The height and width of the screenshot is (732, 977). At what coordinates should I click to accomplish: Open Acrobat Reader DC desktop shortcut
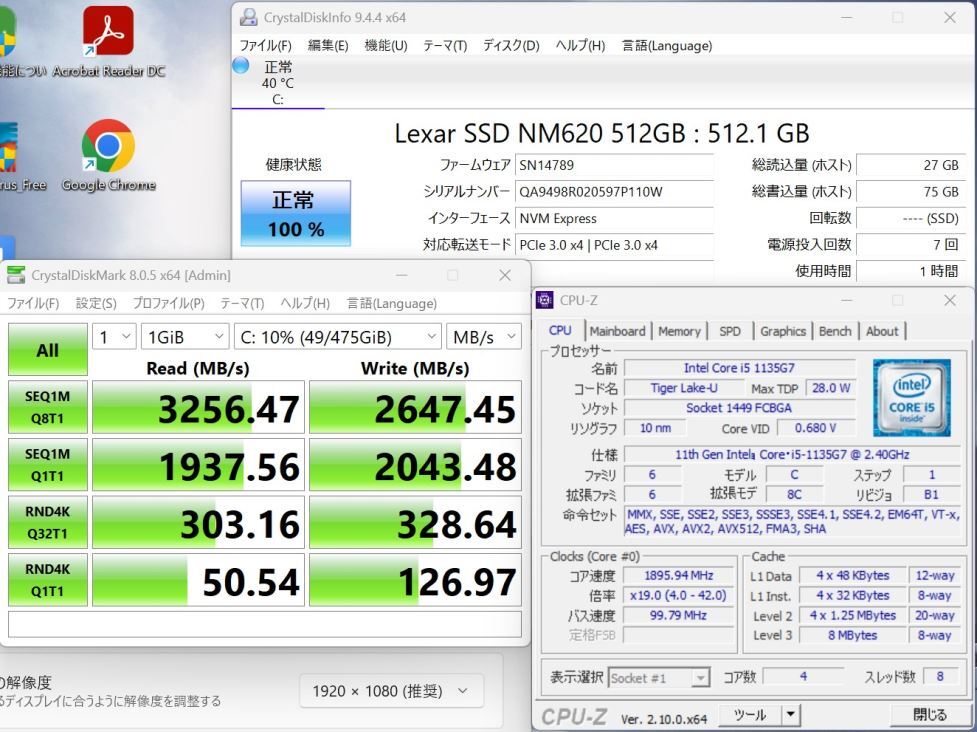point(108,30)
